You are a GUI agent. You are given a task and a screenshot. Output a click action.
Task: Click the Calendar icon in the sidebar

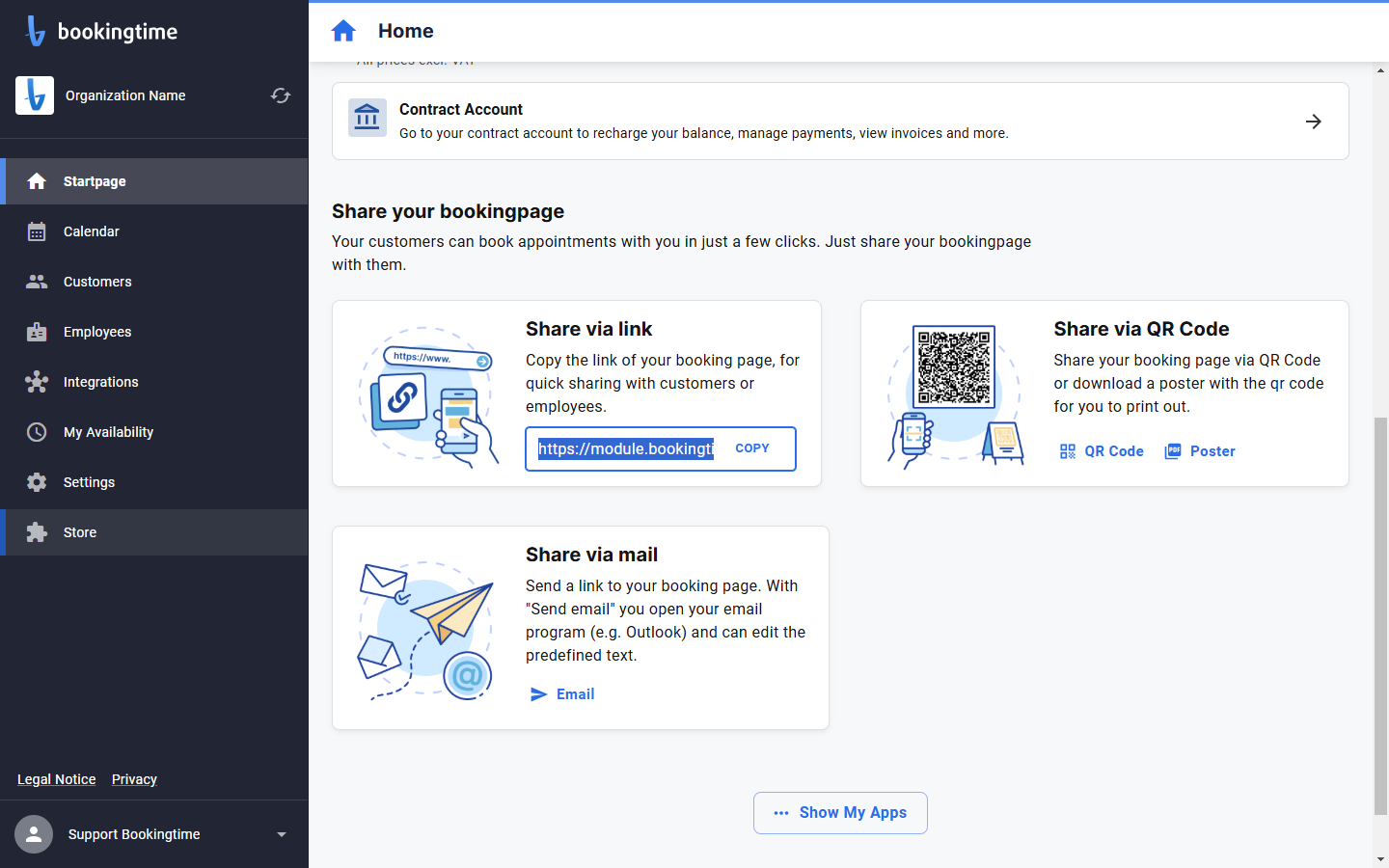click(x=37, y=231)
